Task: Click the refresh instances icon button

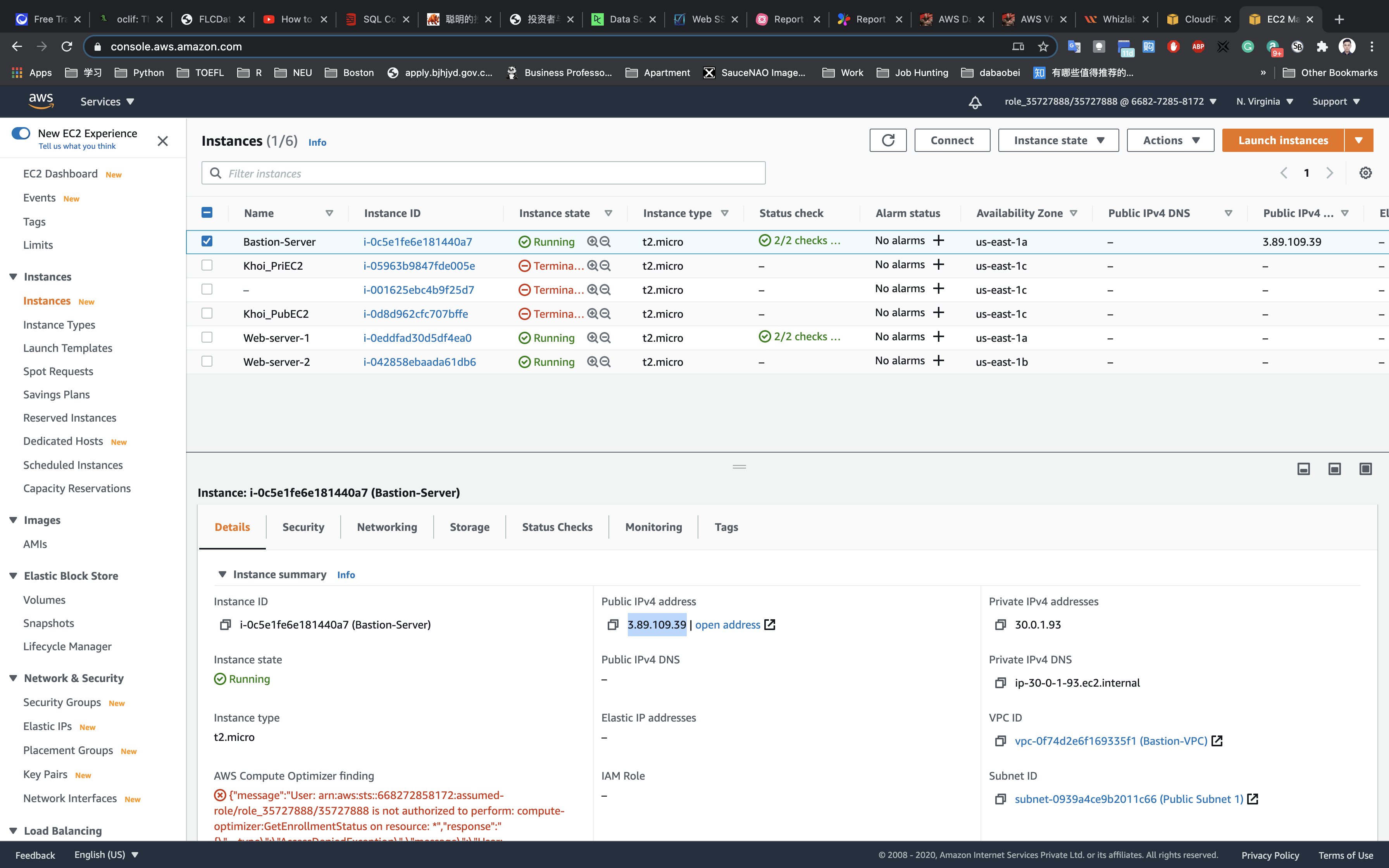Action: point(888,141)
